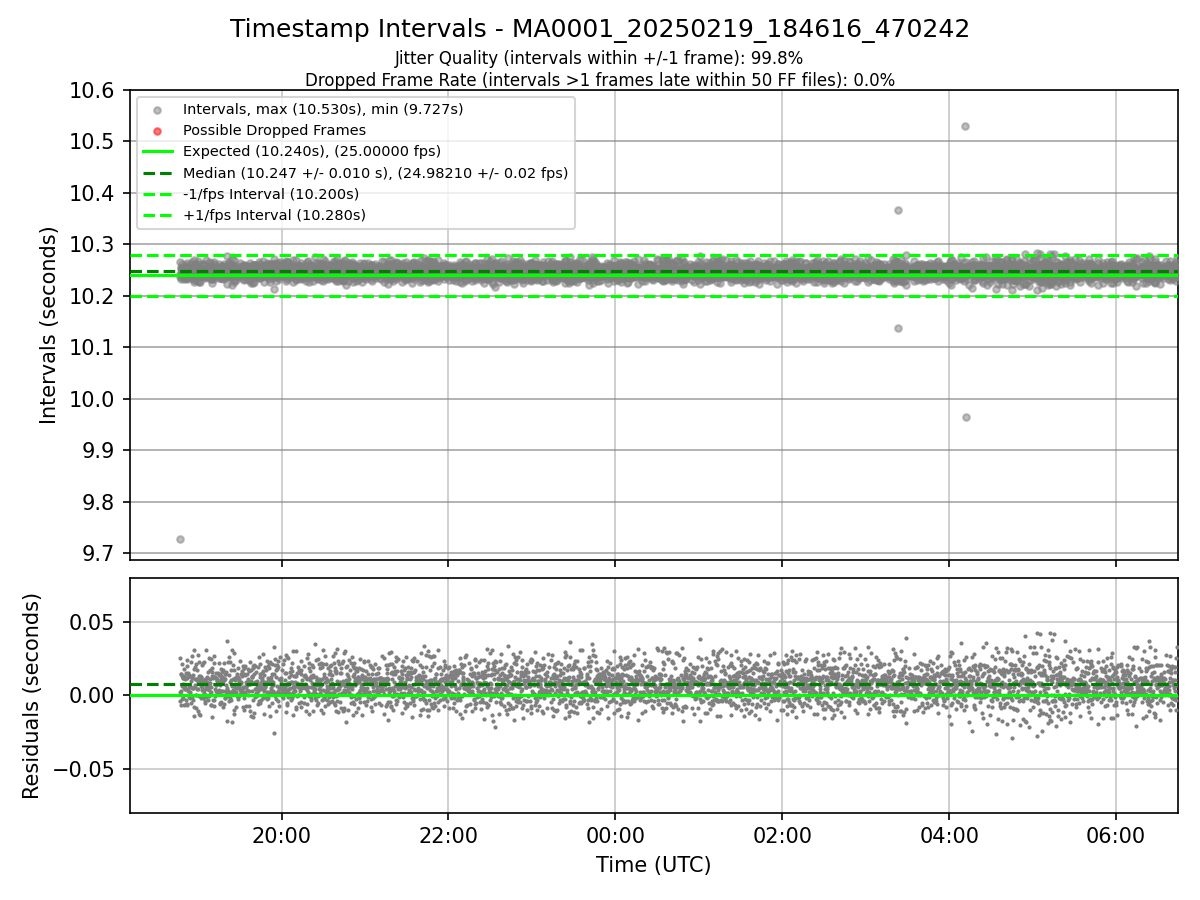Image resolution: width=1200 pixels, height=900 pixels.
Task: Click the 'Residuals (seconds)' y-axis label
Action: tap(32, 696)
